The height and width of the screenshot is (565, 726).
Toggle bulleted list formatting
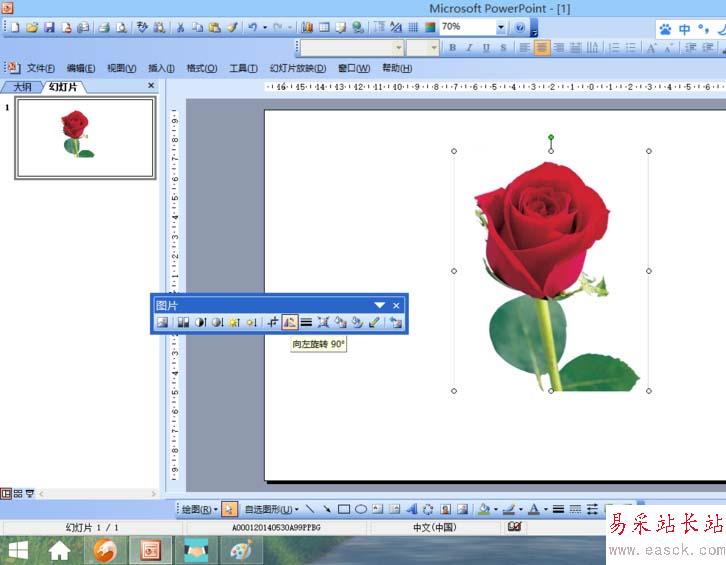(631, 47)
